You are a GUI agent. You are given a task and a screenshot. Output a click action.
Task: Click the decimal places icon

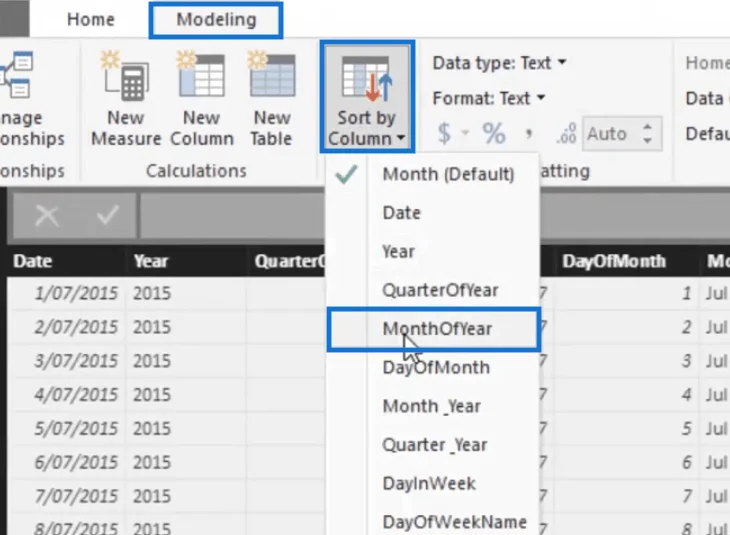(566, 134)
